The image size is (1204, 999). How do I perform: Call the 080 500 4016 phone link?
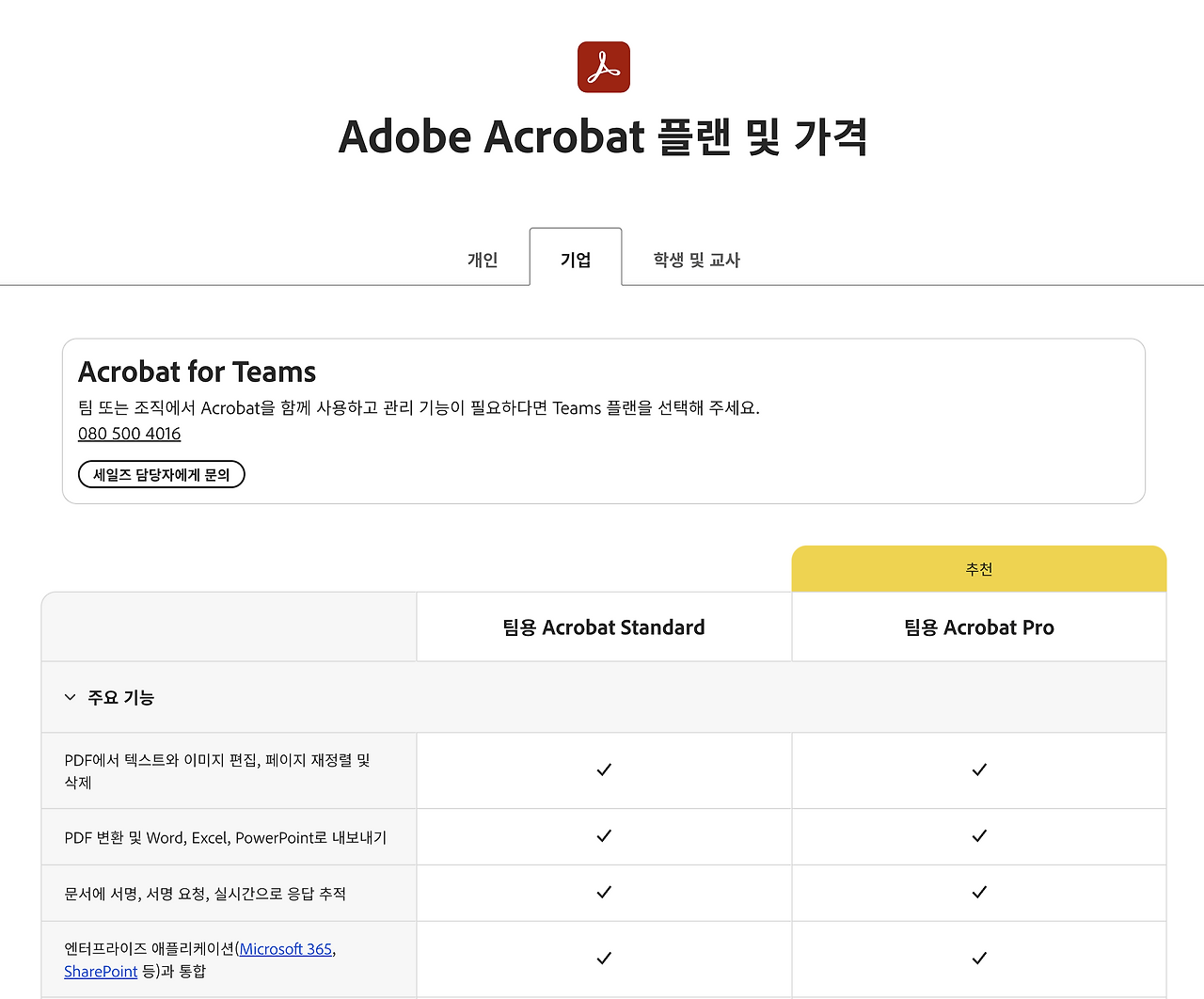coord(130,434)
